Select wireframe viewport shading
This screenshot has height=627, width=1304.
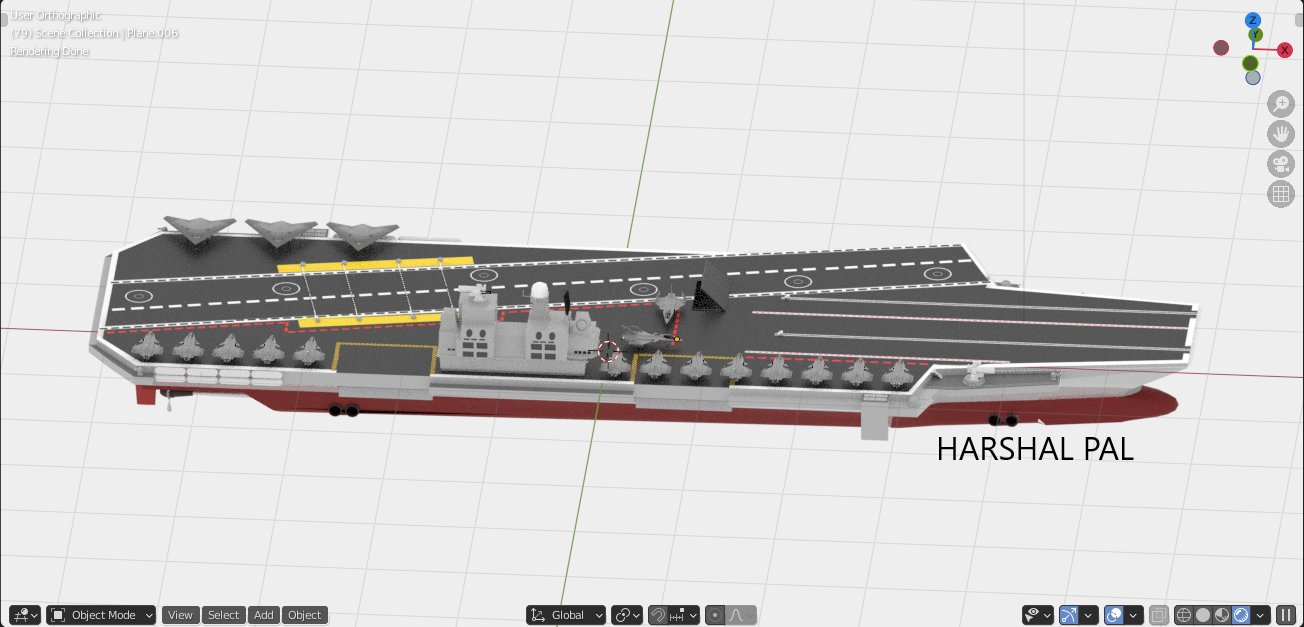tap(1184, 615)
